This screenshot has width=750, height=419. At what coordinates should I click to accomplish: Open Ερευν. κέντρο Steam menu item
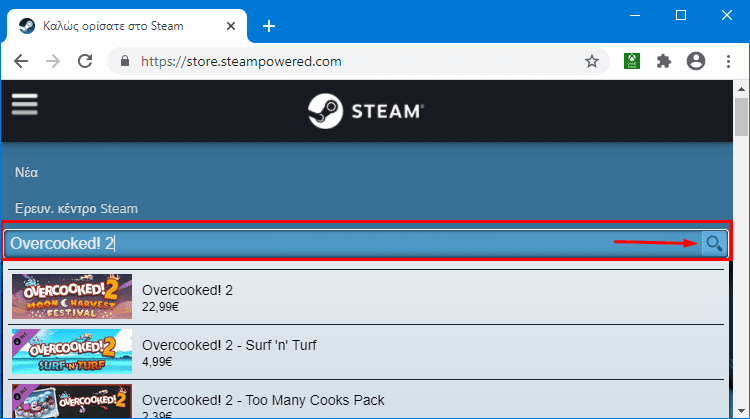click(76, 208)
